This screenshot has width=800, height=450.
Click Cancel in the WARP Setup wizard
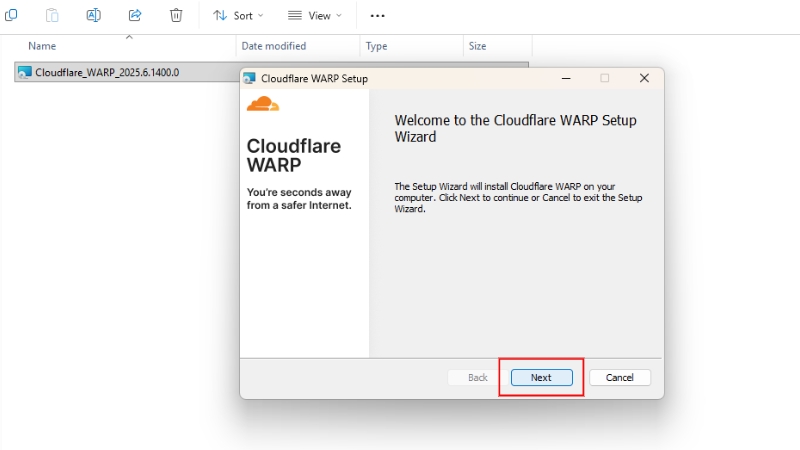[619, 378]
